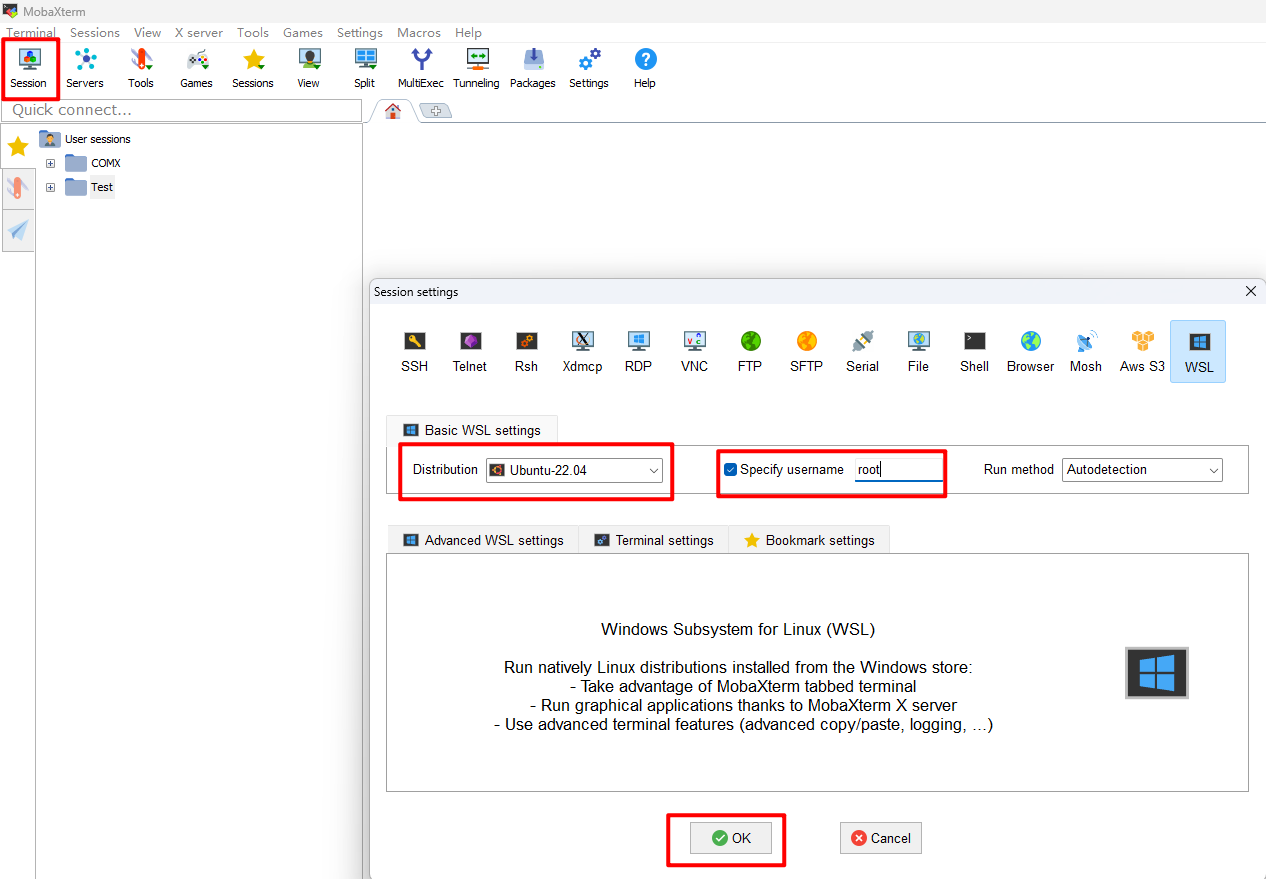Click the sidebar Sessions star tab

(x=18, y=147)
